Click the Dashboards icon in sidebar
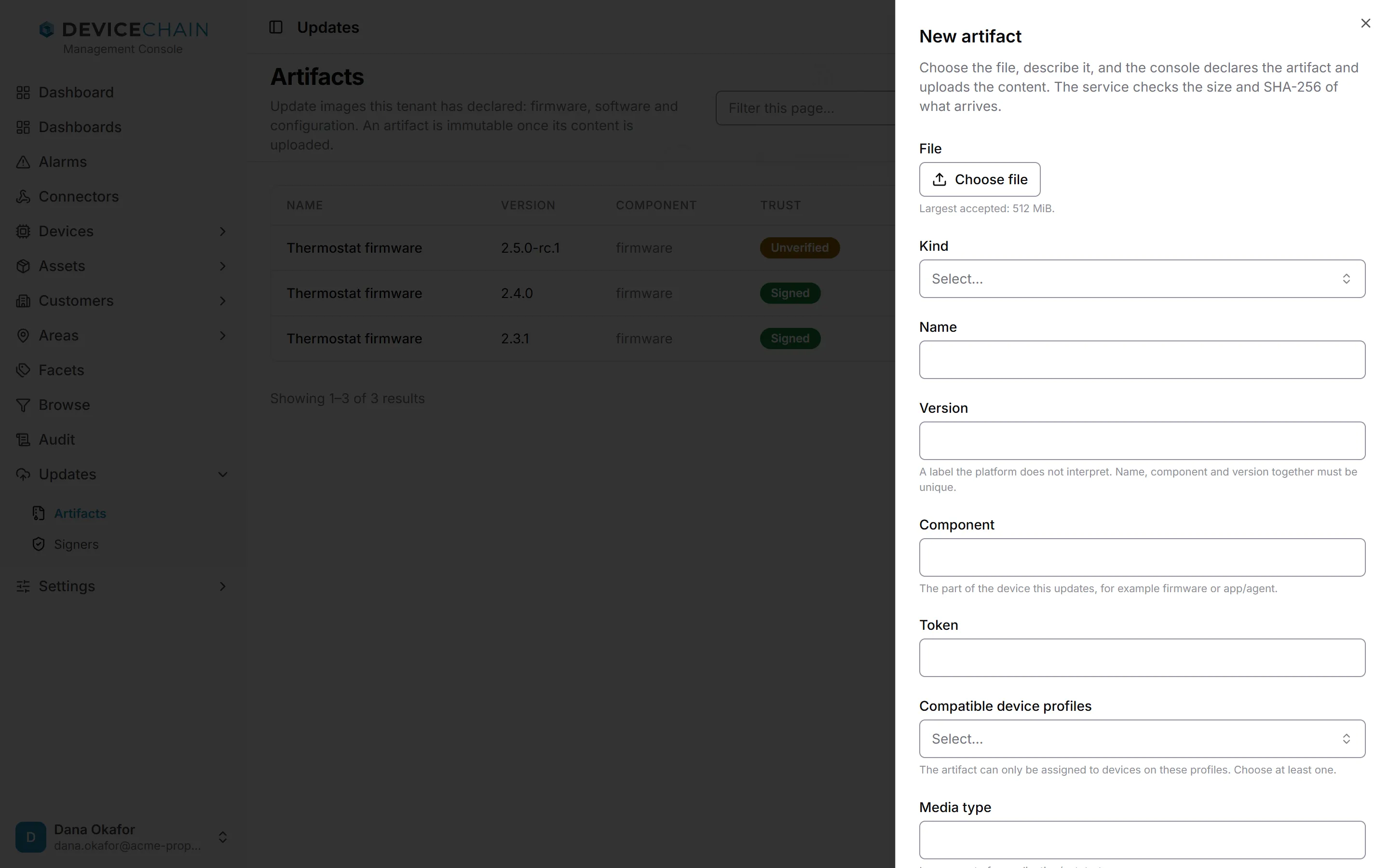This screenshot has height=868, width=1389. pyautogui.click(x=23, y=127)
